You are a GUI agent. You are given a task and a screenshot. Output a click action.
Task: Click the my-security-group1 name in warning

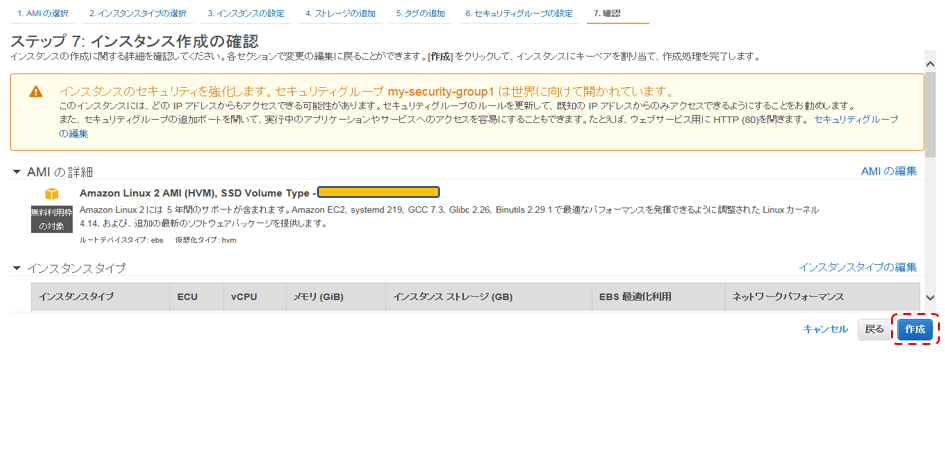[x=441, y=92]
